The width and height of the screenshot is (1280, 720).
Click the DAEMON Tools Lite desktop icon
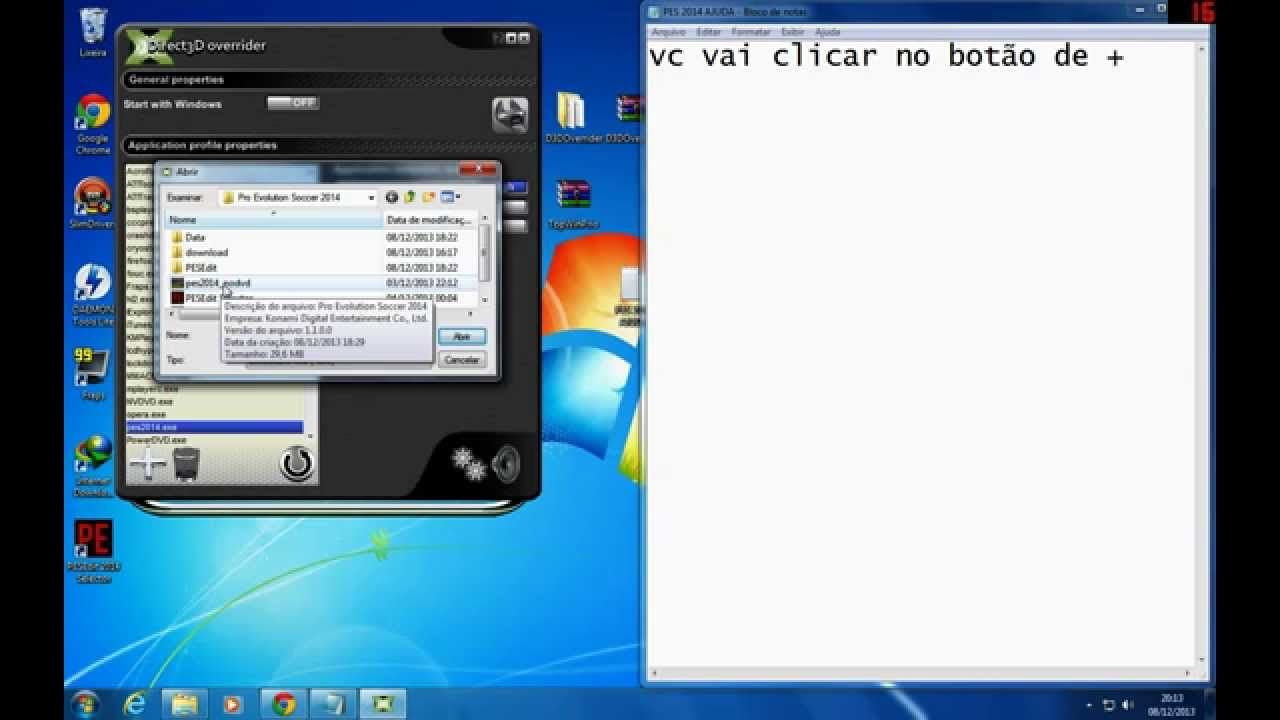click(93, 295)
